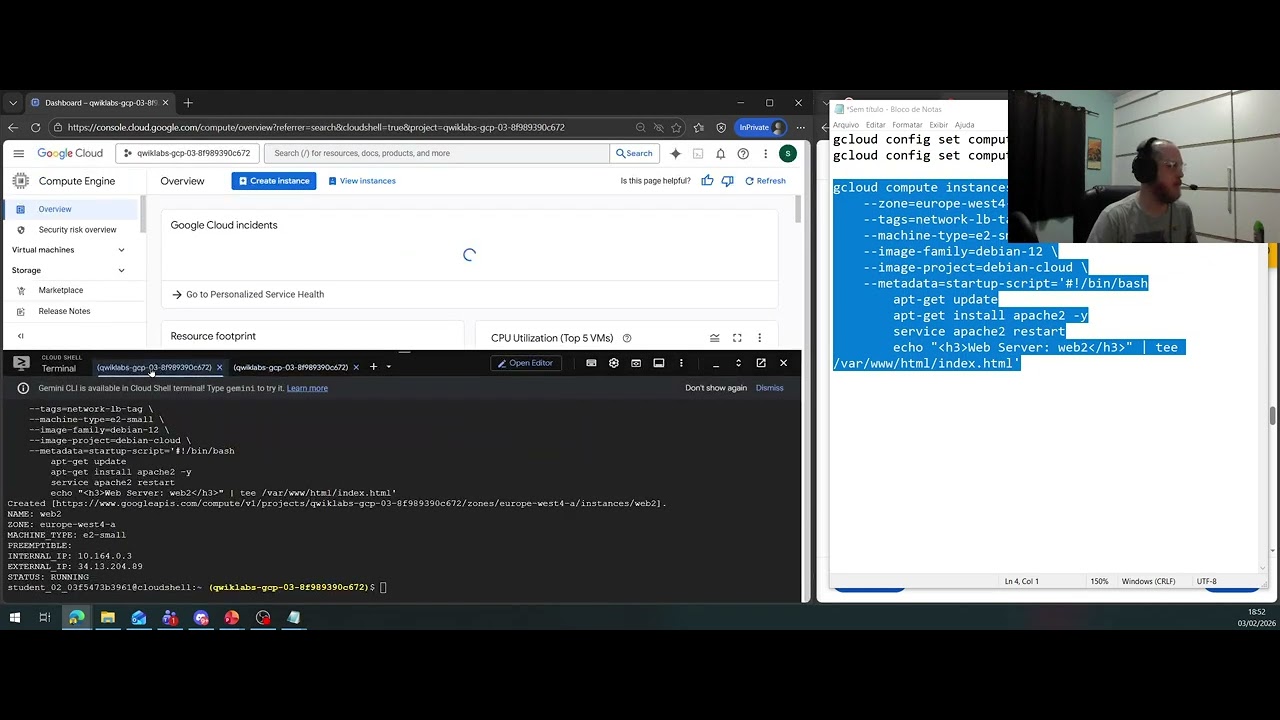The height and width of the screenshot is (720, 1280).
Task: Click the resources search input field
Action: (437, 153)
